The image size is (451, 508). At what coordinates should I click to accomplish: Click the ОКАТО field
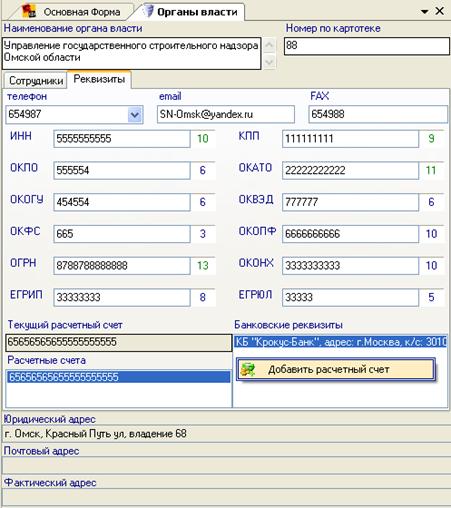click(x=350, y=170)
